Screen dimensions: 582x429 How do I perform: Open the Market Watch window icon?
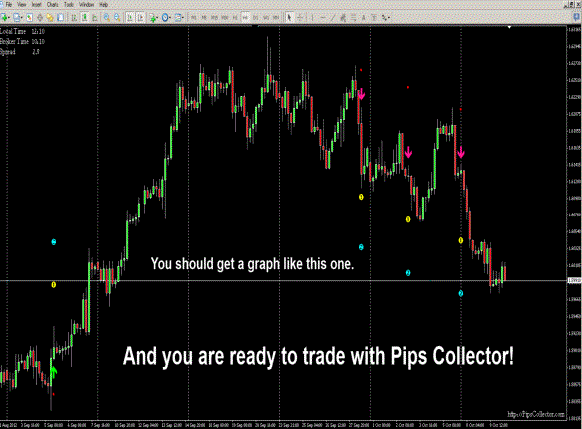[29, 17]
